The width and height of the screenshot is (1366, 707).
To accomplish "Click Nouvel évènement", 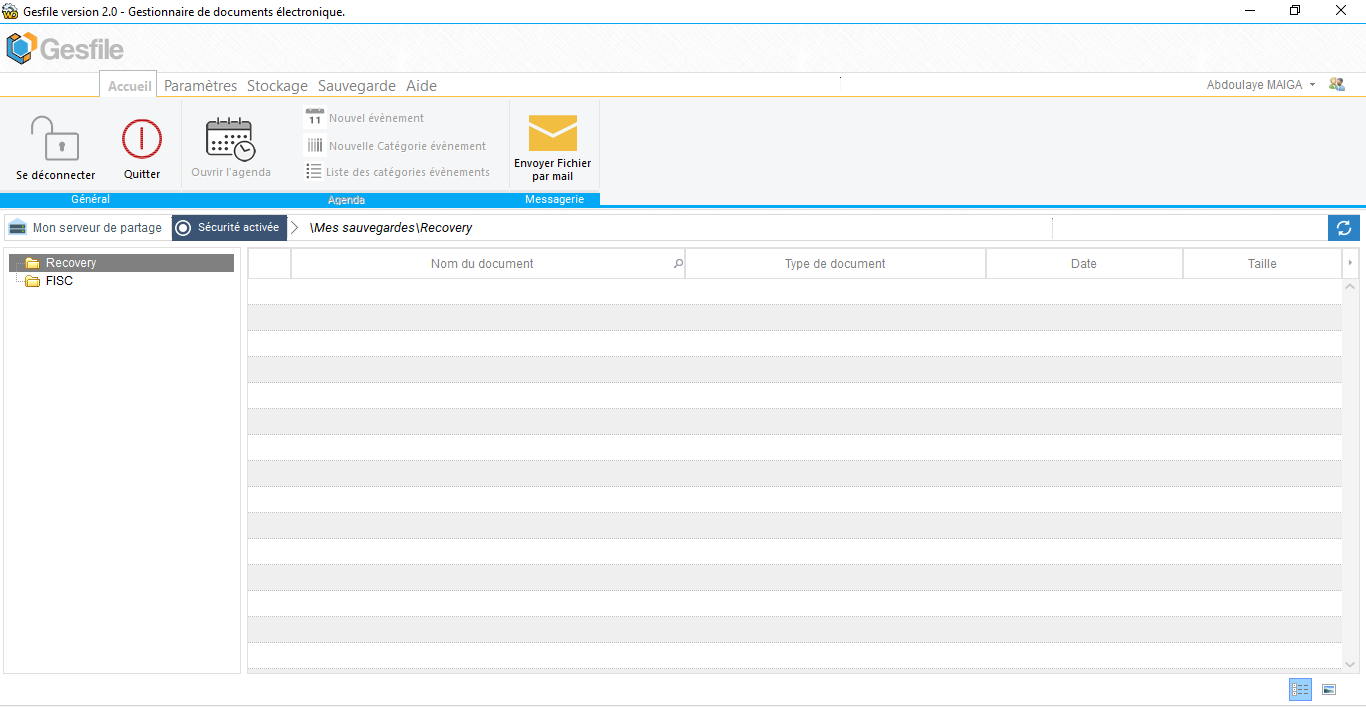I will (376, 118).
